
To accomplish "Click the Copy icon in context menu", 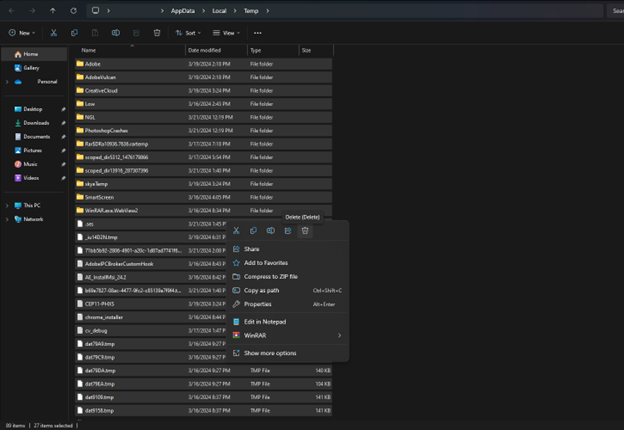I will (x=253, y=231).
